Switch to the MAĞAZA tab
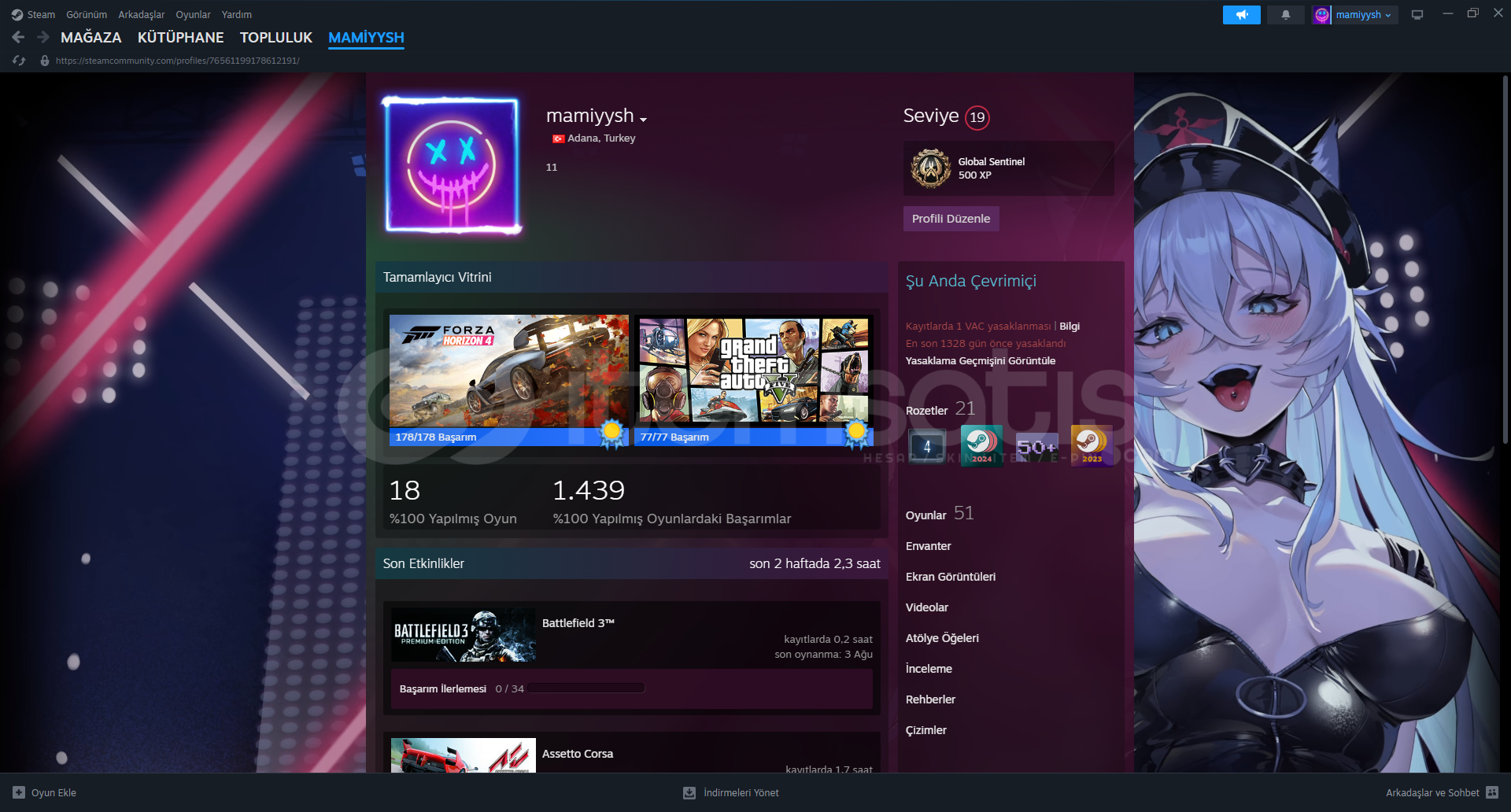Viewport: 1511px width, 812px height. coord(91,38)
